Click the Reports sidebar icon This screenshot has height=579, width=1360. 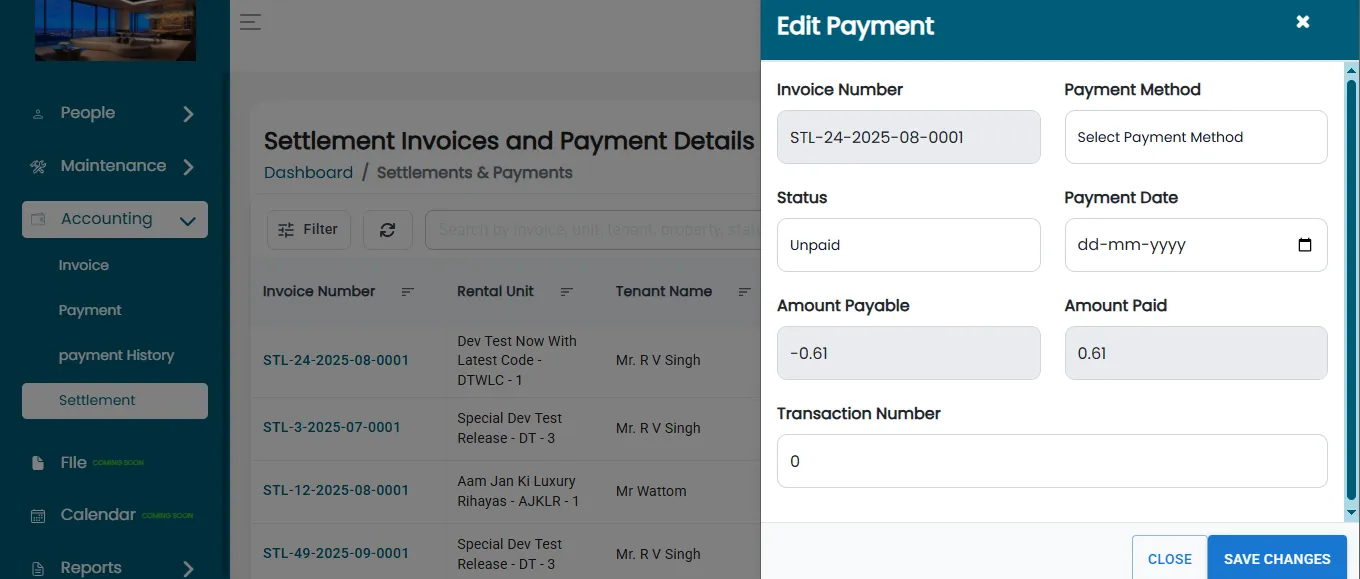tap(38, 568)
